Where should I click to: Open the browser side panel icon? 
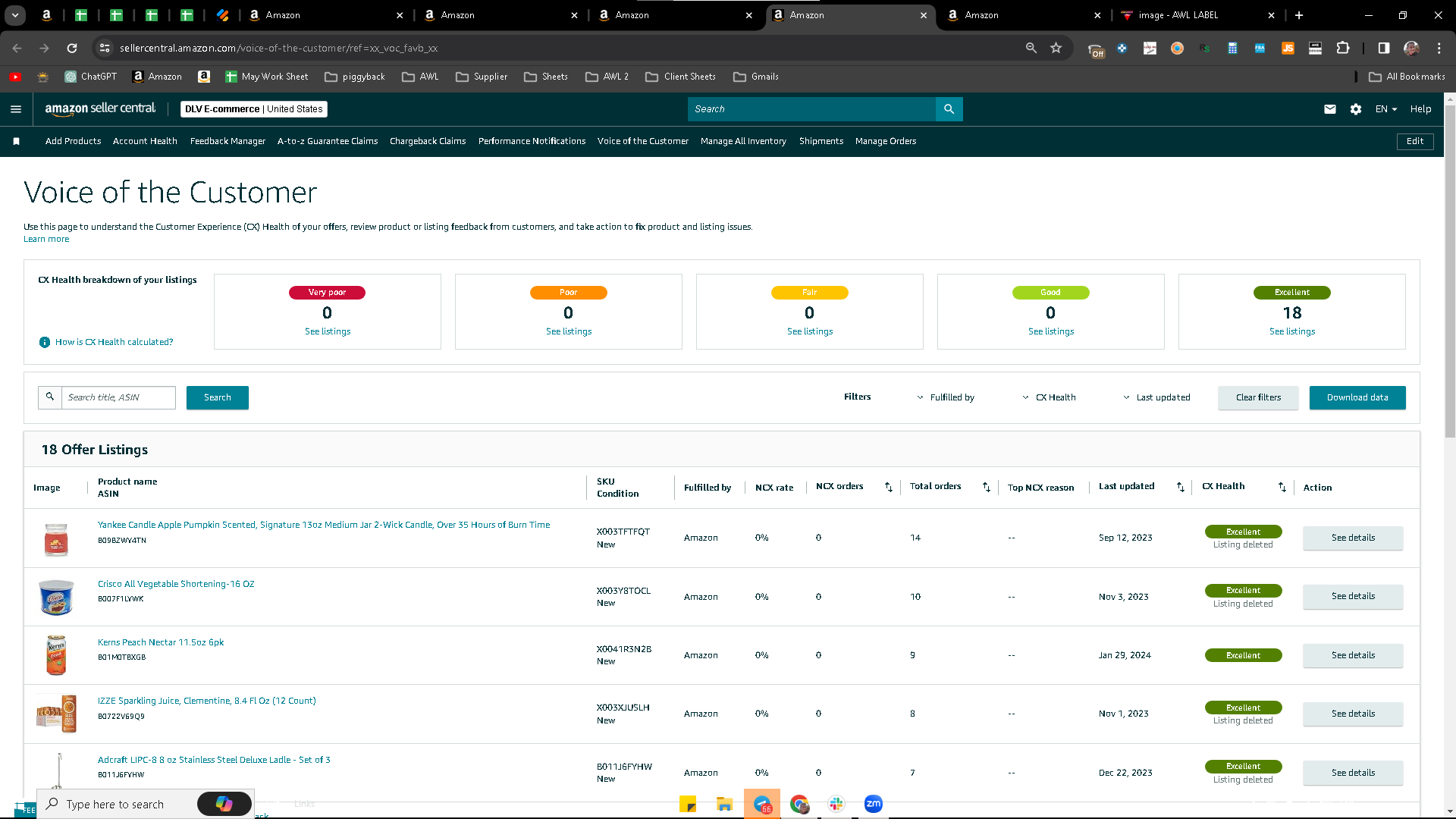1384,48
